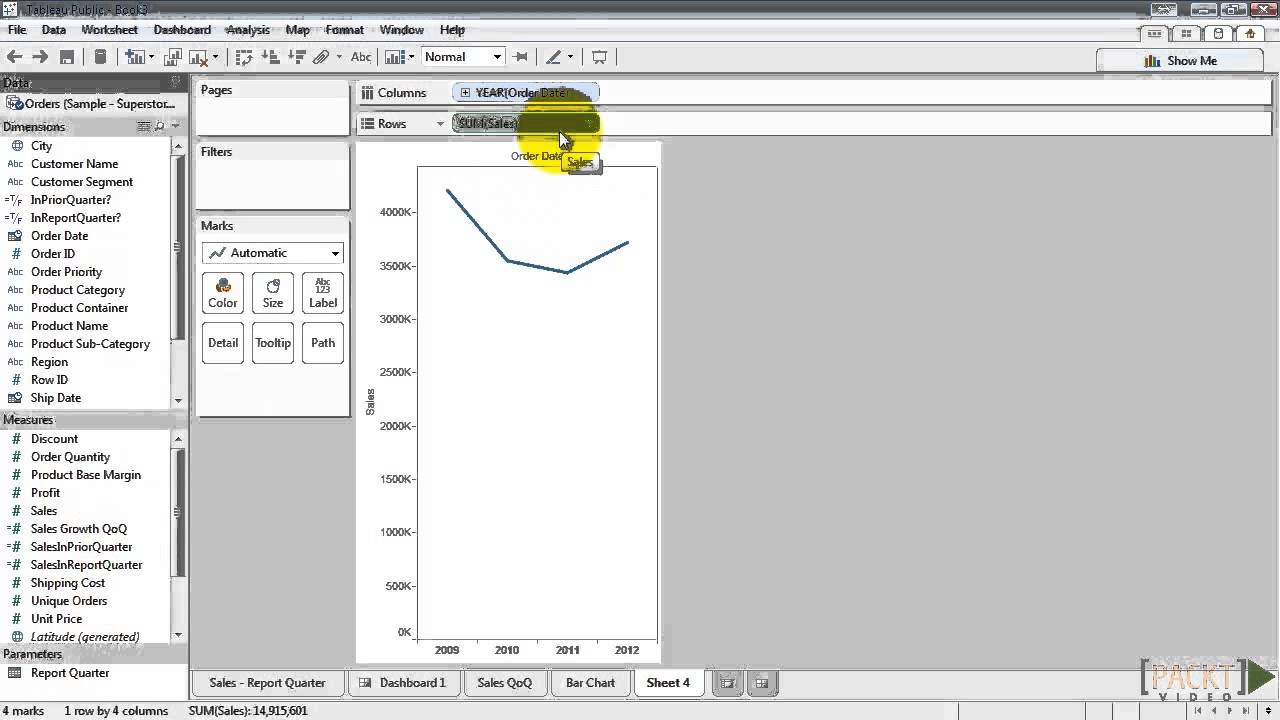Sort ascending using the toolbar icon
Viewport: 1280px width, 720px height.
point(270,57)
